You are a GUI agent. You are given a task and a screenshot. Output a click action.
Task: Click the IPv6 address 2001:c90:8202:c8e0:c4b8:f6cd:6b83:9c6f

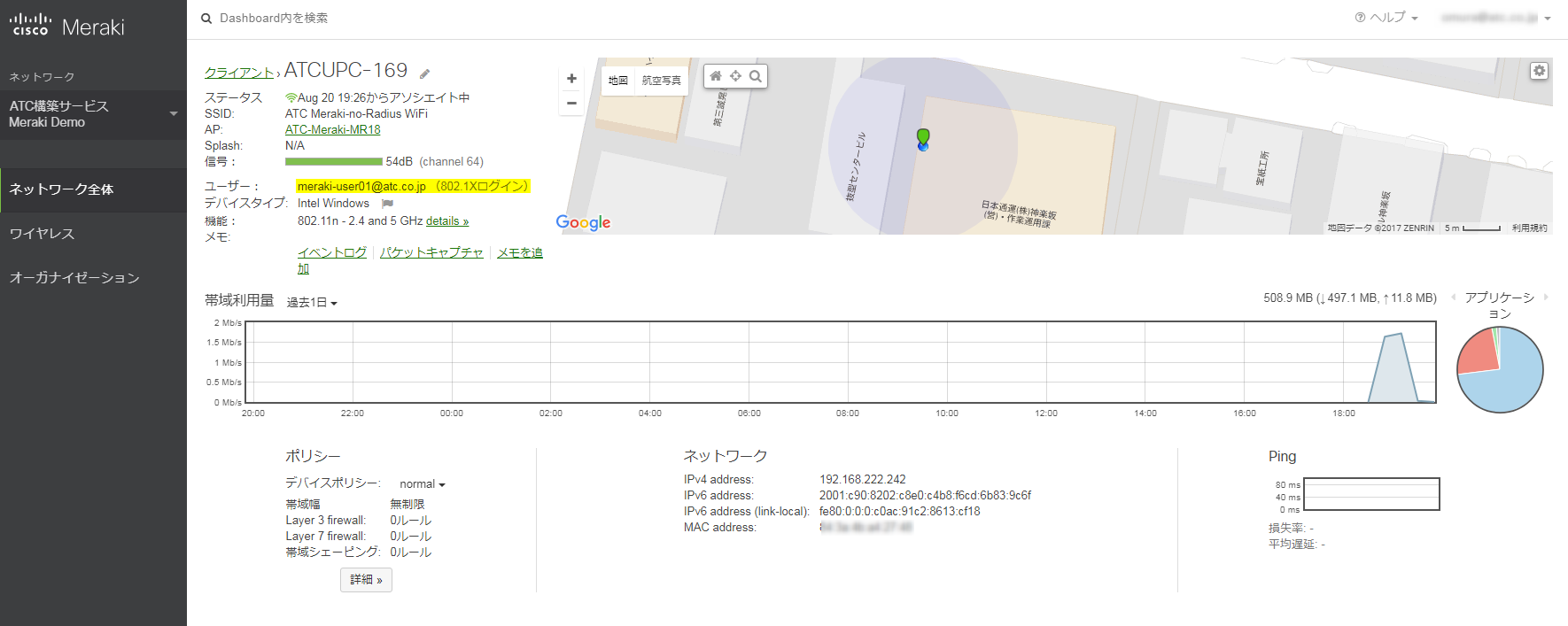pos(925,496)
